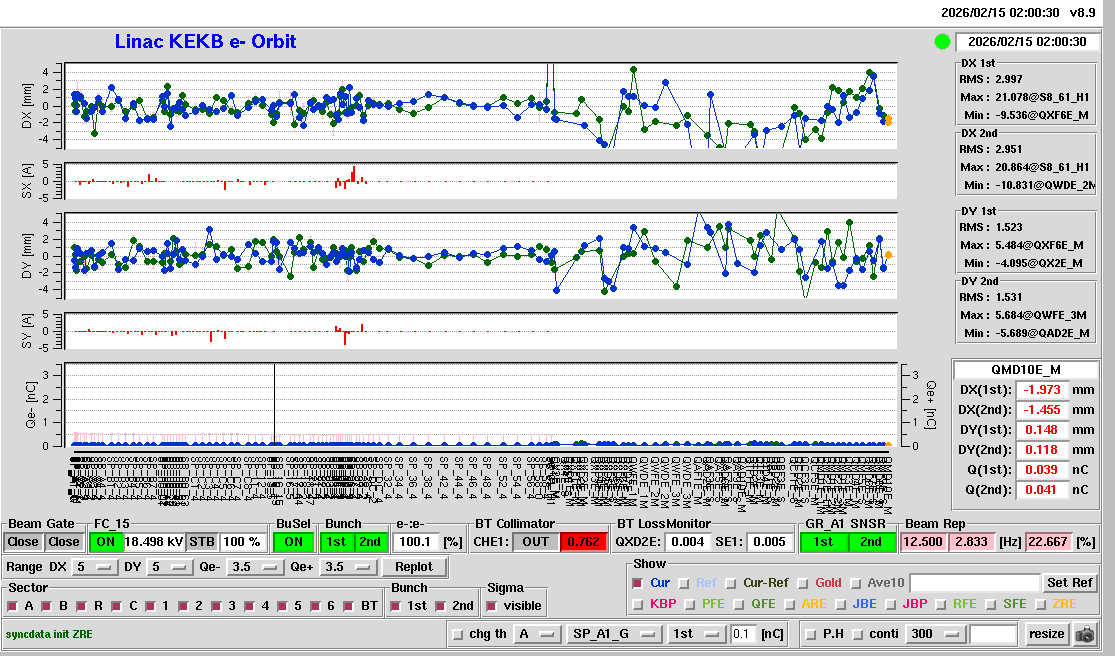
Task: Open the SP_A1_G monitor dropdown
Action: (x=614, y=634)
